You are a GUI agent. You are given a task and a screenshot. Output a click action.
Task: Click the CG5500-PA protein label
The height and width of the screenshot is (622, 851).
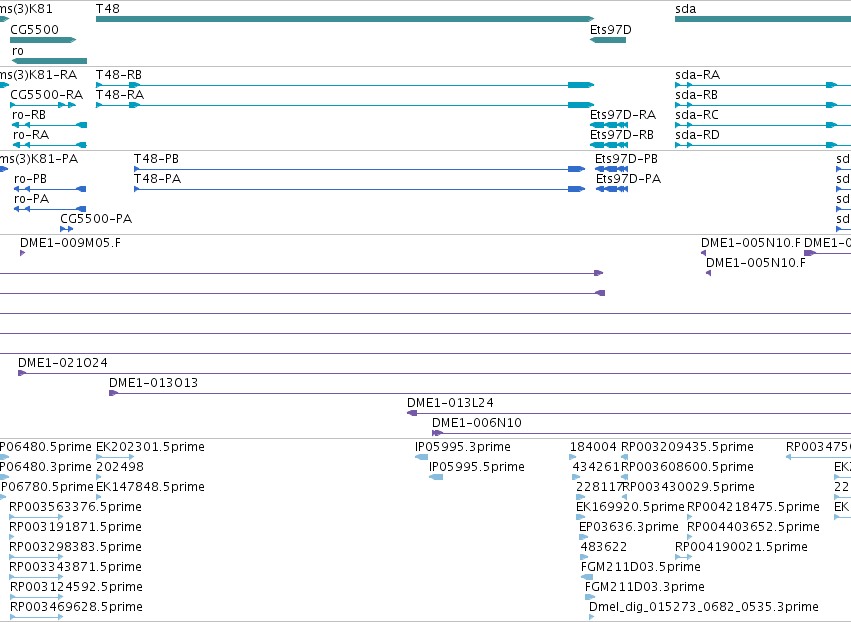pyautogui.click(x=96, y=219)
